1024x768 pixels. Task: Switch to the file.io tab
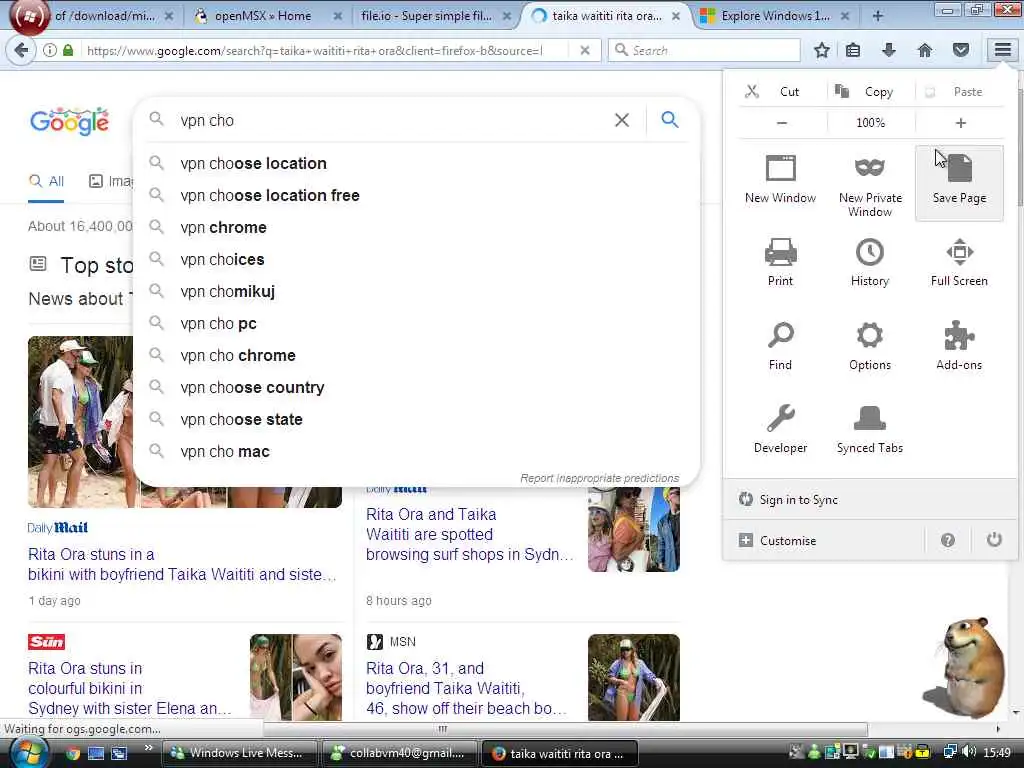coord(426,16)
